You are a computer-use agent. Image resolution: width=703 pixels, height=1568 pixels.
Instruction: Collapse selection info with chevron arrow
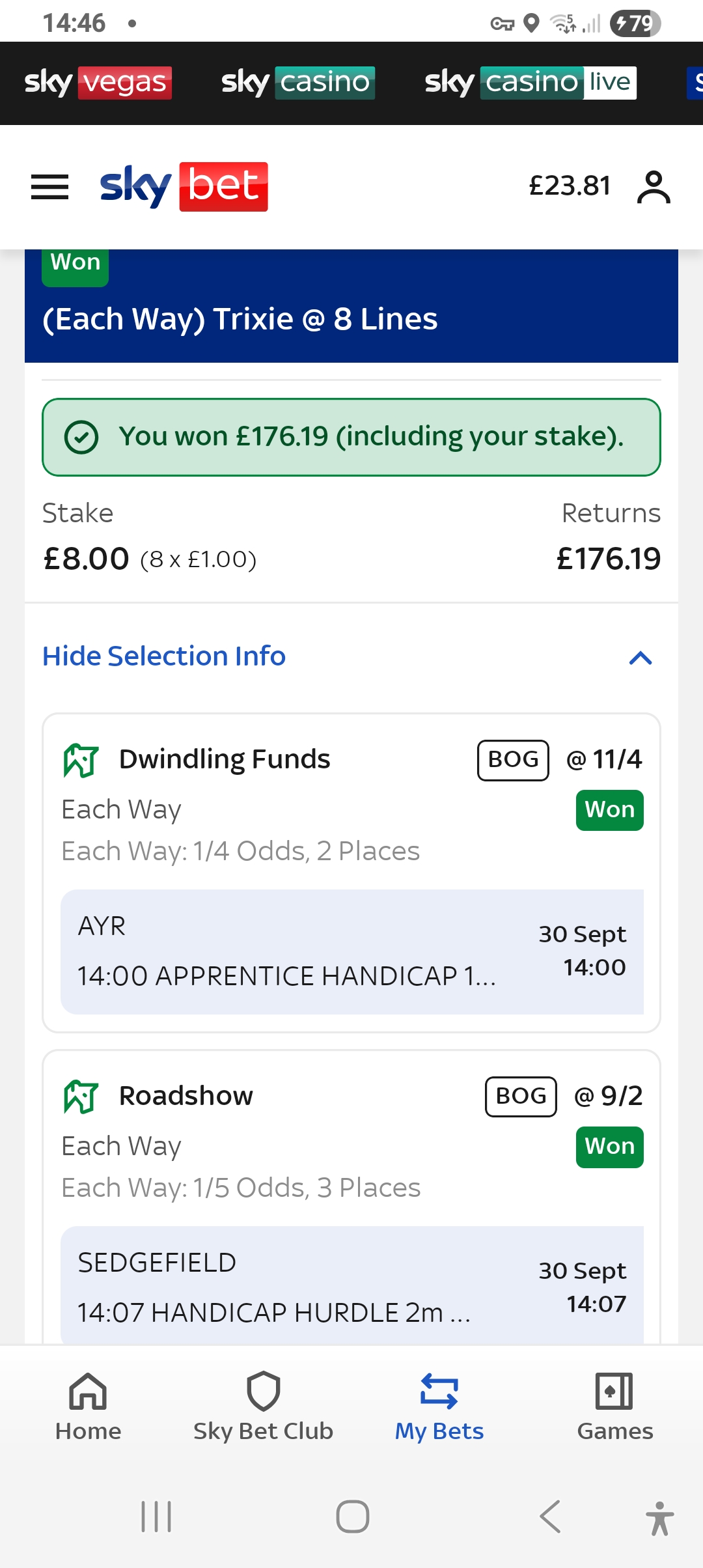coord(641,658)
